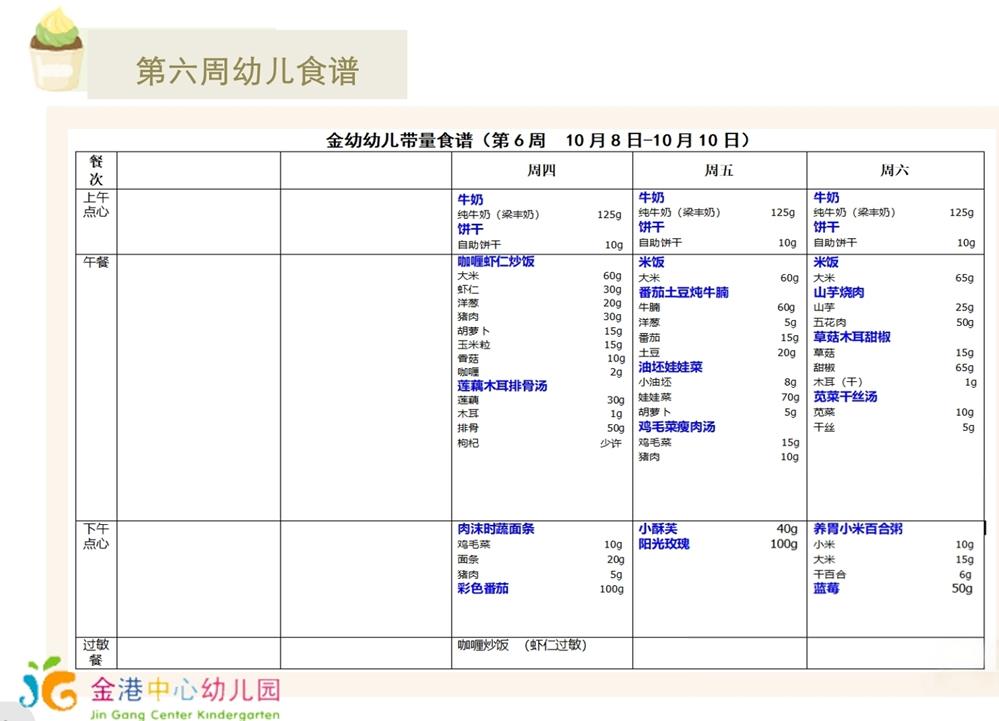Select the 下午点心 row label
The height and width of the screenshot is (721, 999).
(x=96, y=536)
